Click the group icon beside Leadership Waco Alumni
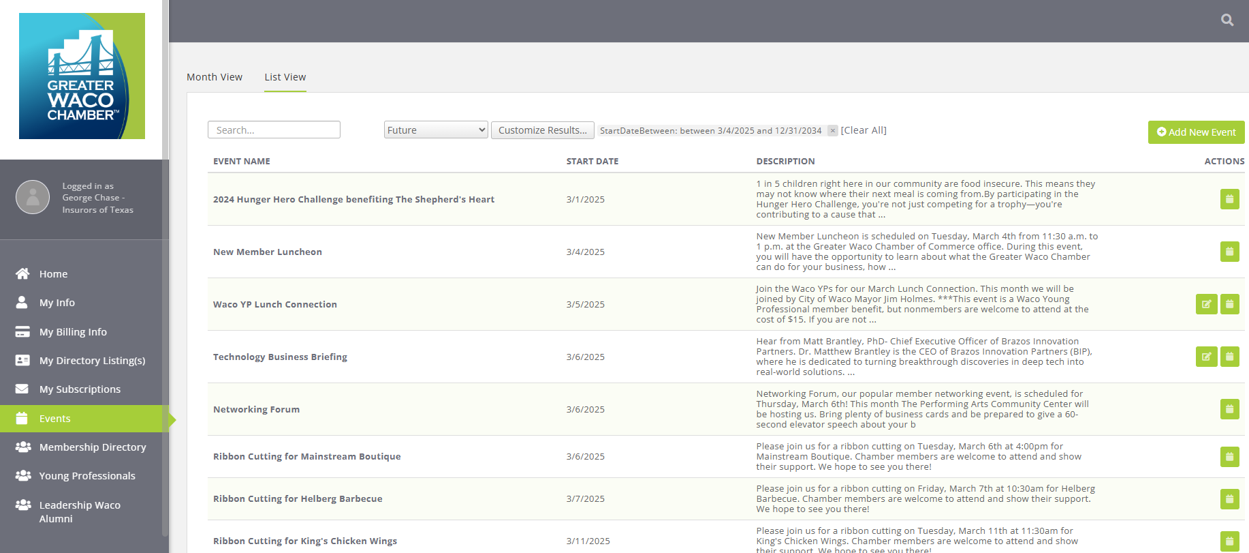Viewport: 1249px width, 553px height. point(22,505)
